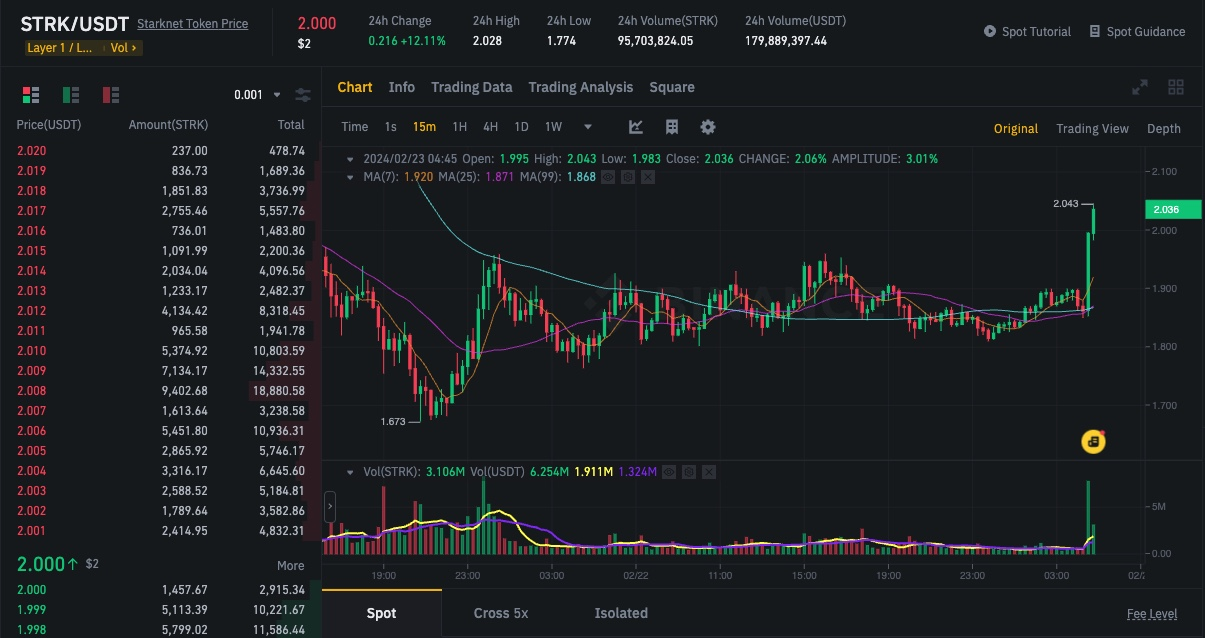Collapse the MA indicator legend
The height and width of the screenshot is (638, 1205).
point(350,177)
